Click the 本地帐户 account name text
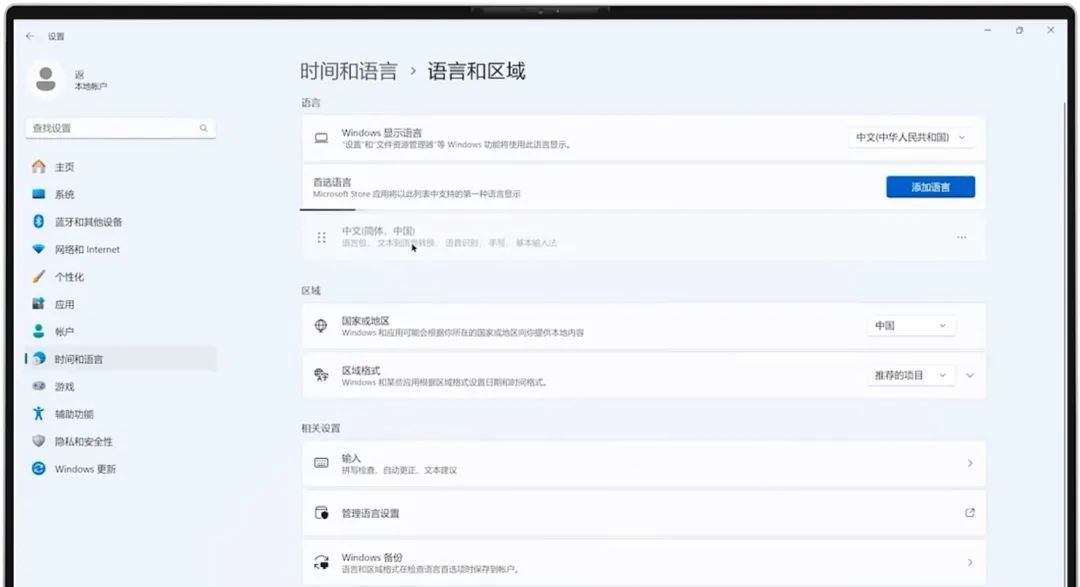The width and height of the screenshot is (1080, 587). point(91,87)
